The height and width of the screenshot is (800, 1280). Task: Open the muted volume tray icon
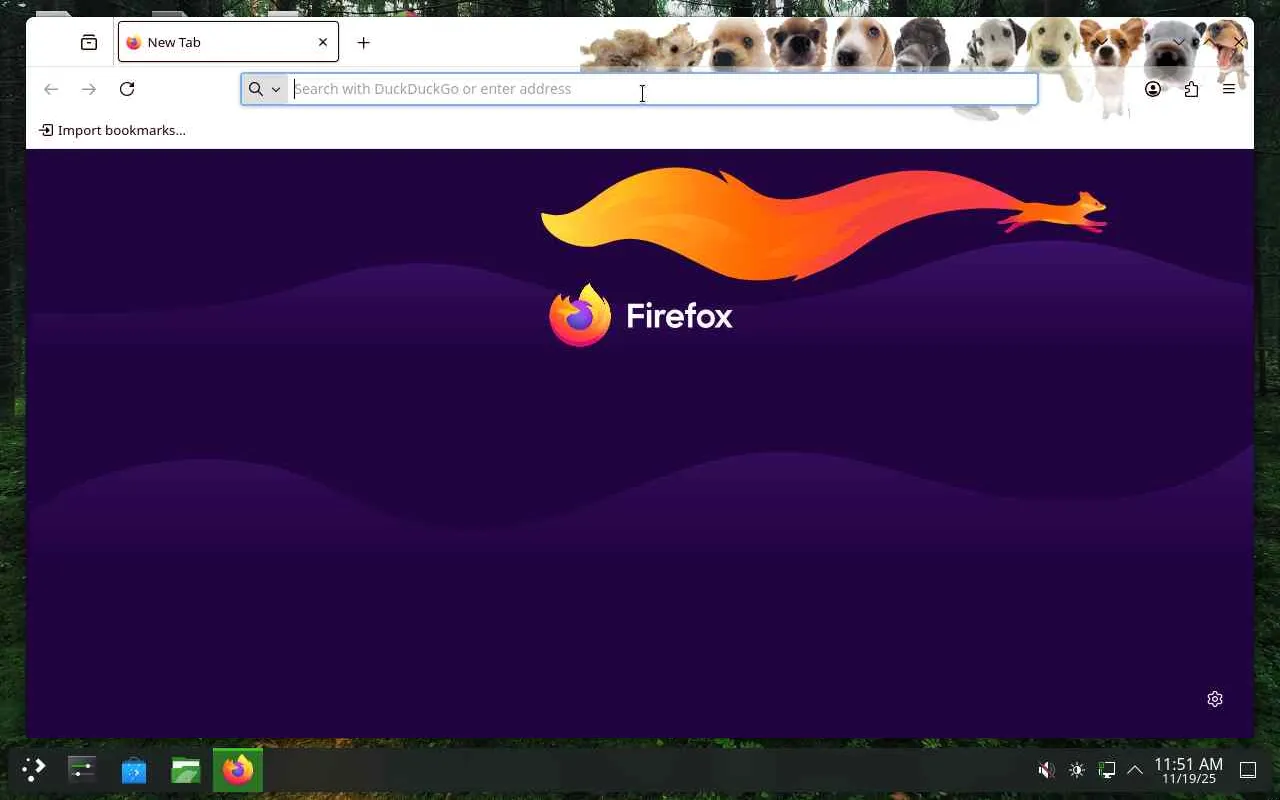(1046, 770)
